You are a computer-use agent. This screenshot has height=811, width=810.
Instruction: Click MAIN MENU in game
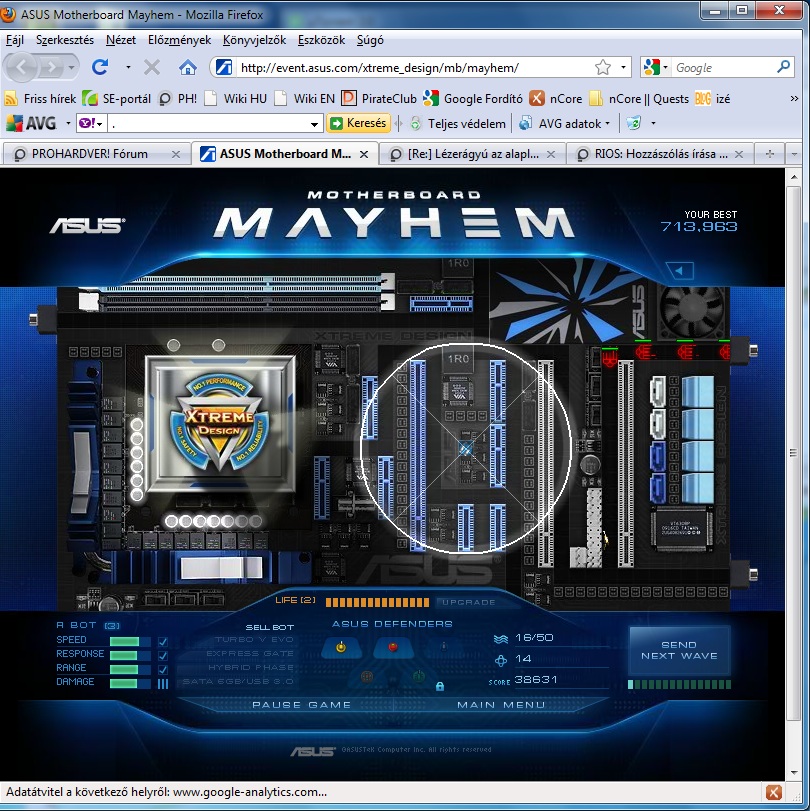(501, 704)
